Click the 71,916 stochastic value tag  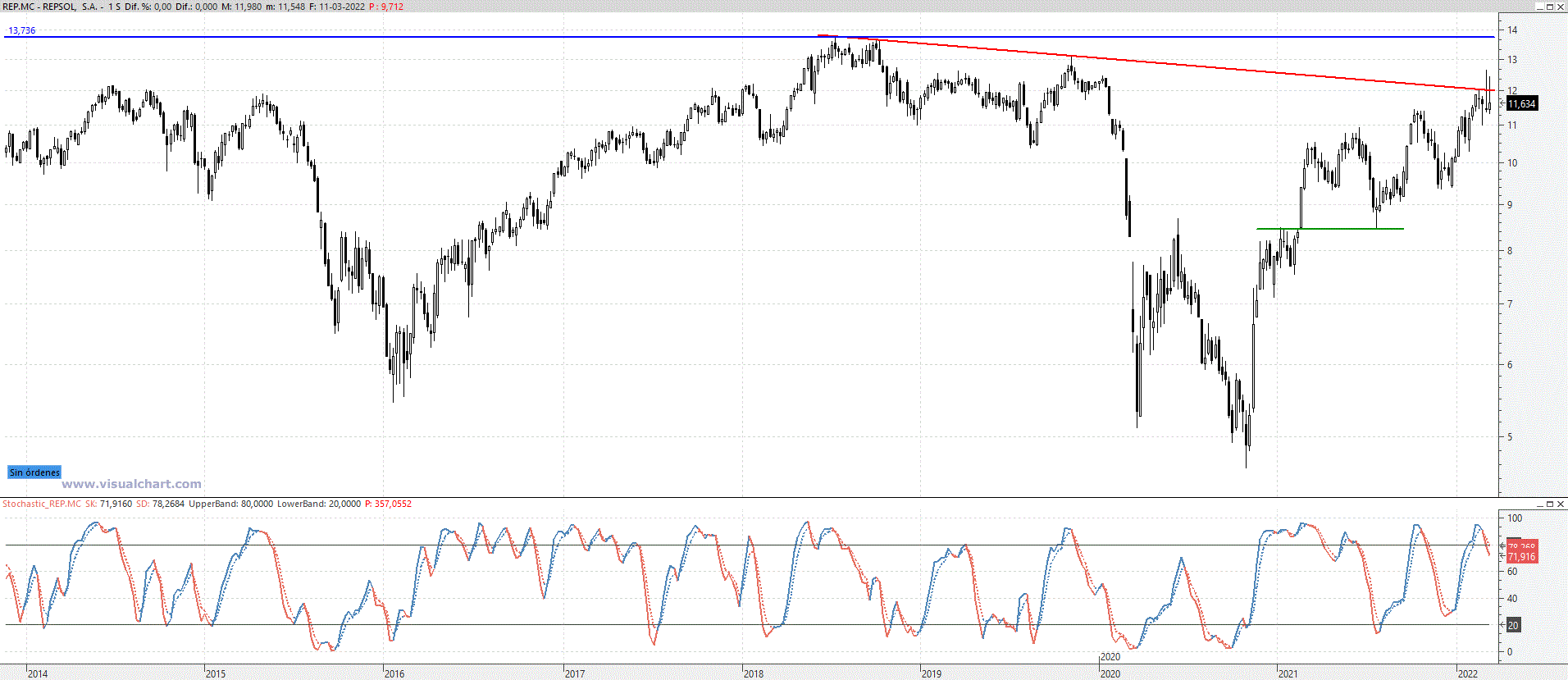click(1521, 557)
